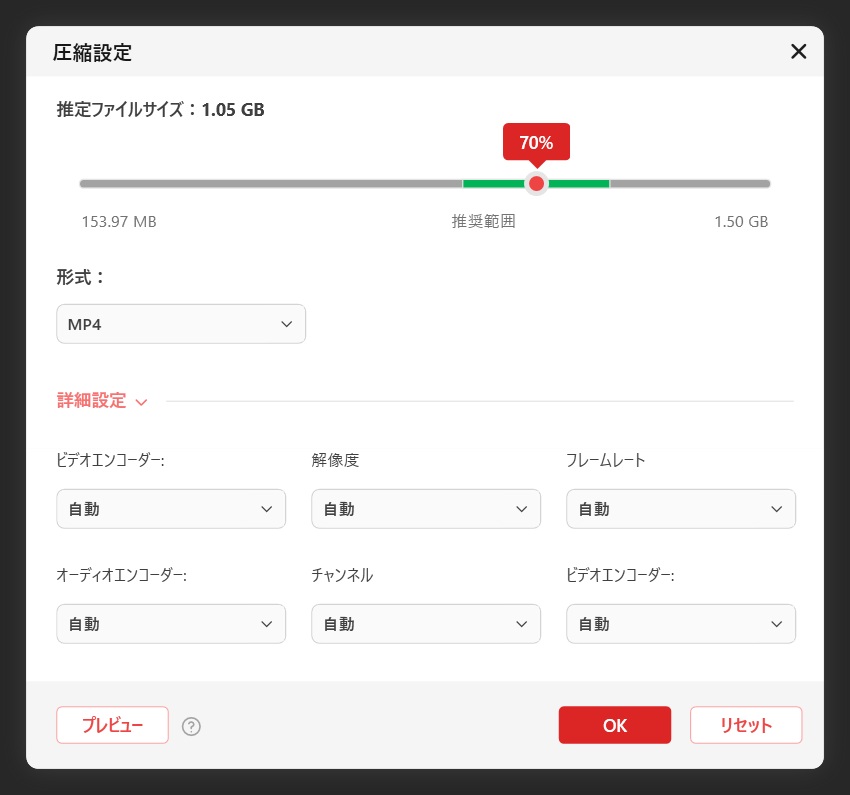Screen dimensions: 850x795
Task: Open ビデオエンコーダー dropdown below フレームレート
Action: pyautogui.click(x=680, y=624)
